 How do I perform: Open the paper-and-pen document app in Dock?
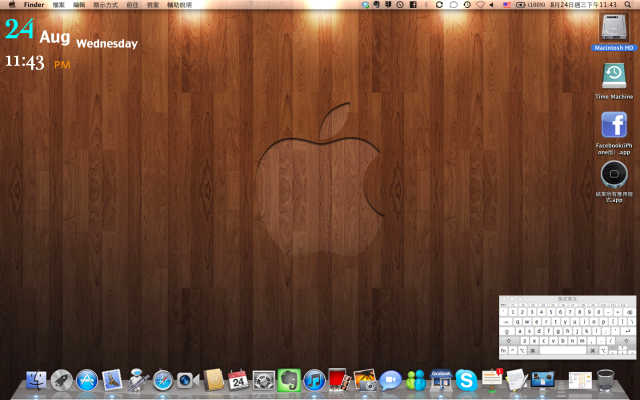517,380
